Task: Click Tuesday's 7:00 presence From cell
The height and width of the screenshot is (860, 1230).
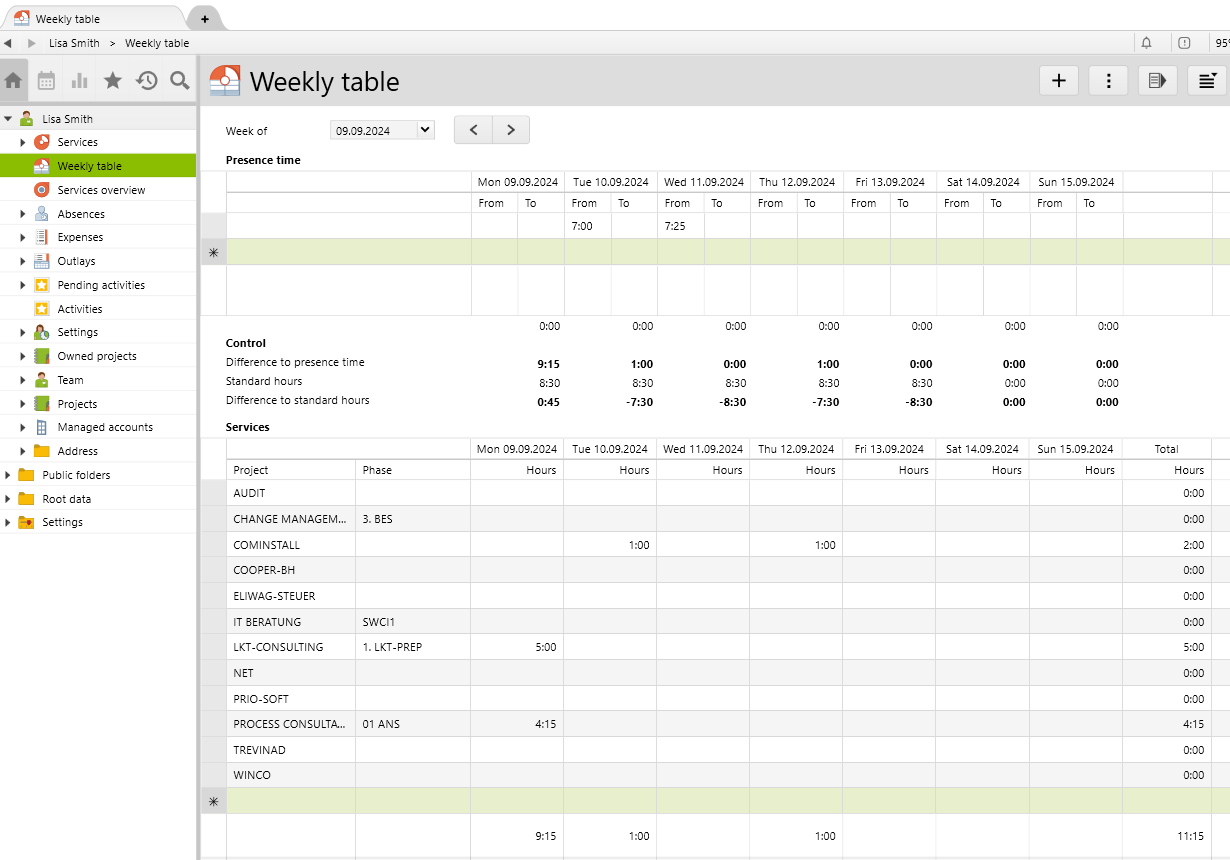Action: (587, 226)
